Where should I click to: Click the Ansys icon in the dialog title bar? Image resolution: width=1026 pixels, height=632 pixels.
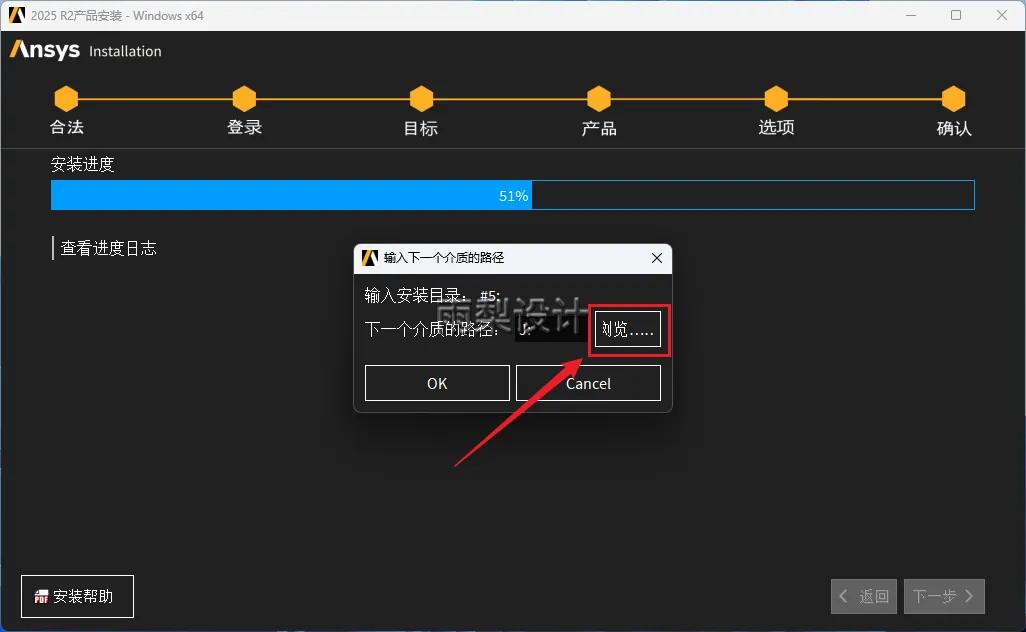point(370,258)
